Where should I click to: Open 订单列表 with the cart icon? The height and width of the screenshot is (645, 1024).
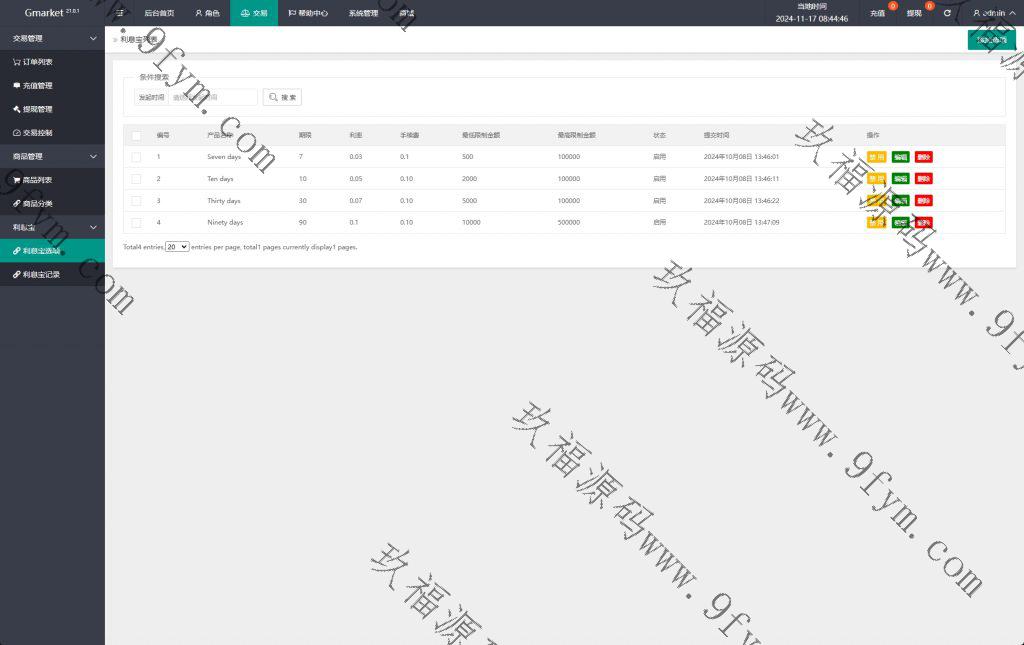[x=38, y=62]
